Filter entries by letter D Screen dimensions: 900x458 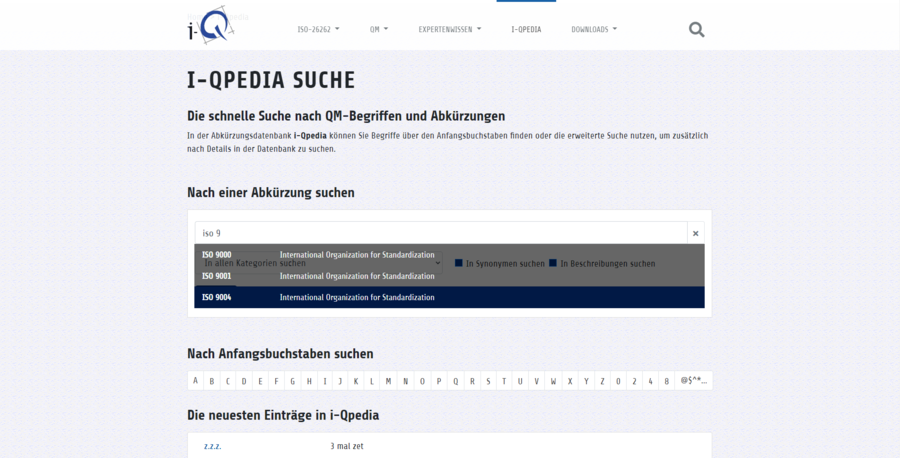244,381
